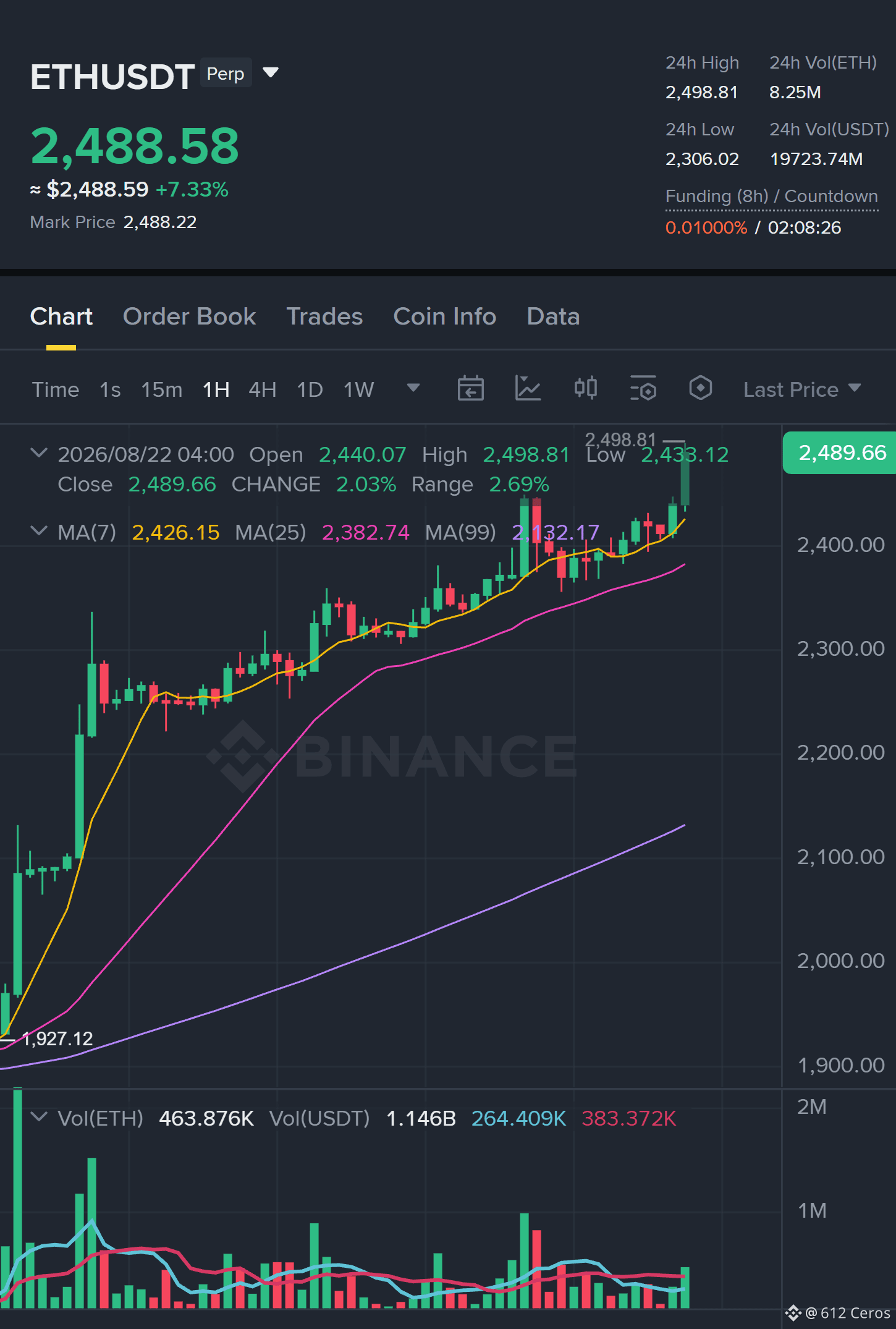Tap the Open 2,440.07 value

click(x=363, y=455)
